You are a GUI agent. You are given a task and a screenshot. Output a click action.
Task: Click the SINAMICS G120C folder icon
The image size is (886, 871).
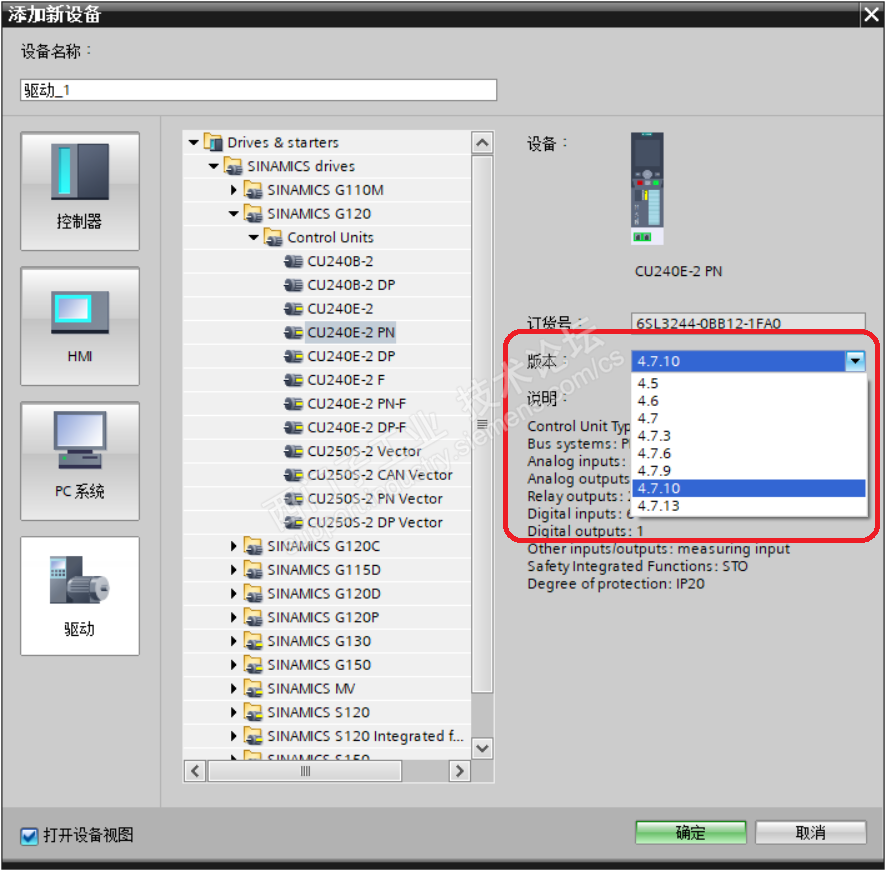coord(253,546)
